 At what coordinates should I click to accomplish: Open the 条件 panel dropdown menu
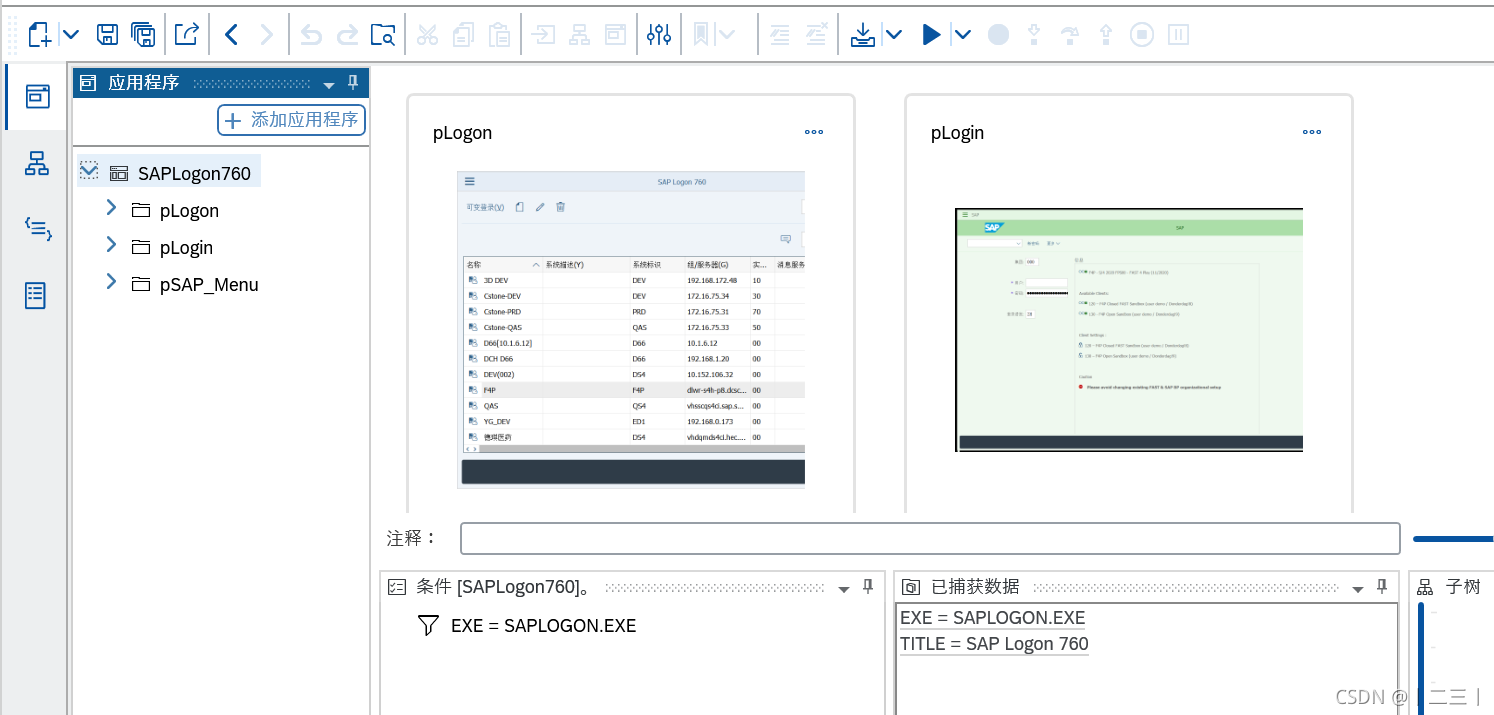[x=844, y=589]
